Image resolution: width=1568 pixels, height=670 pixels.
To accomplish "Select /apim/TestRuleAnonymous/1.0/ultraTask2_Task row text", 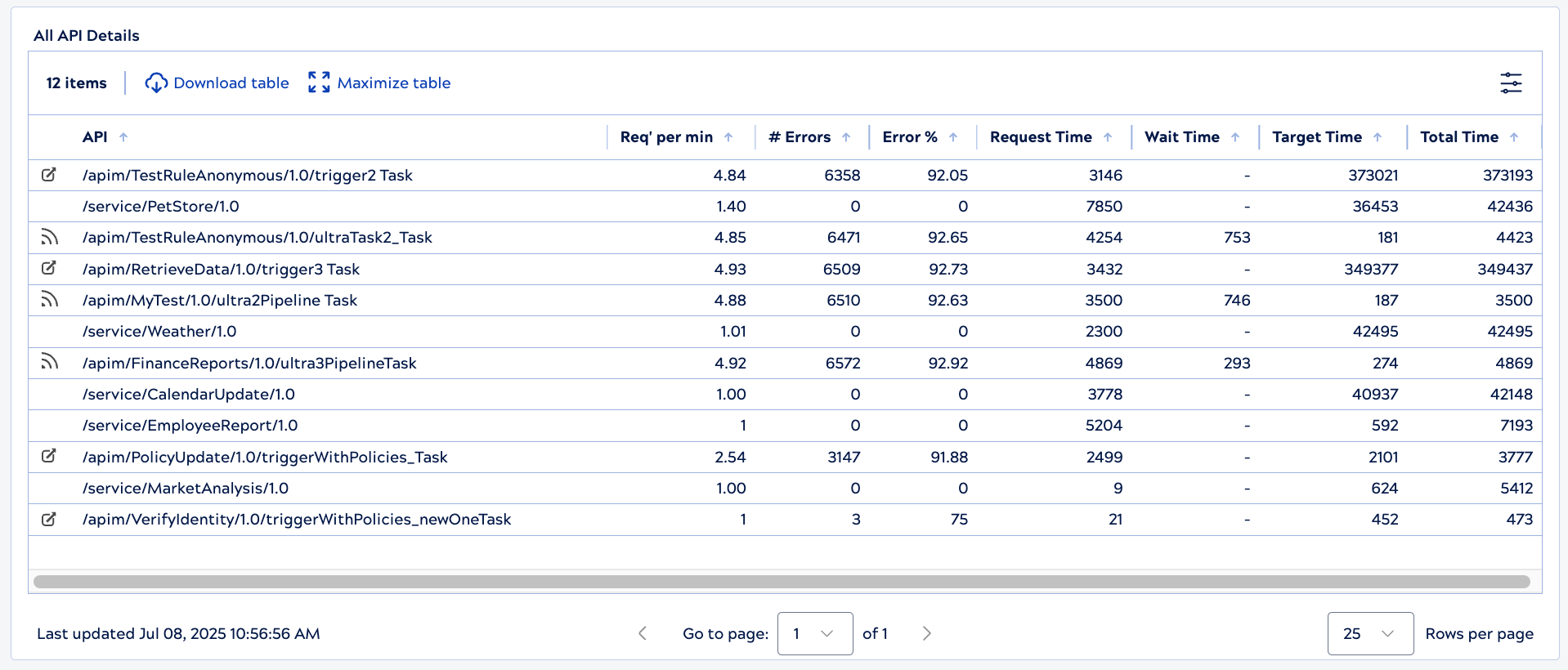I will pyautogui.click(x=257, y=237).
